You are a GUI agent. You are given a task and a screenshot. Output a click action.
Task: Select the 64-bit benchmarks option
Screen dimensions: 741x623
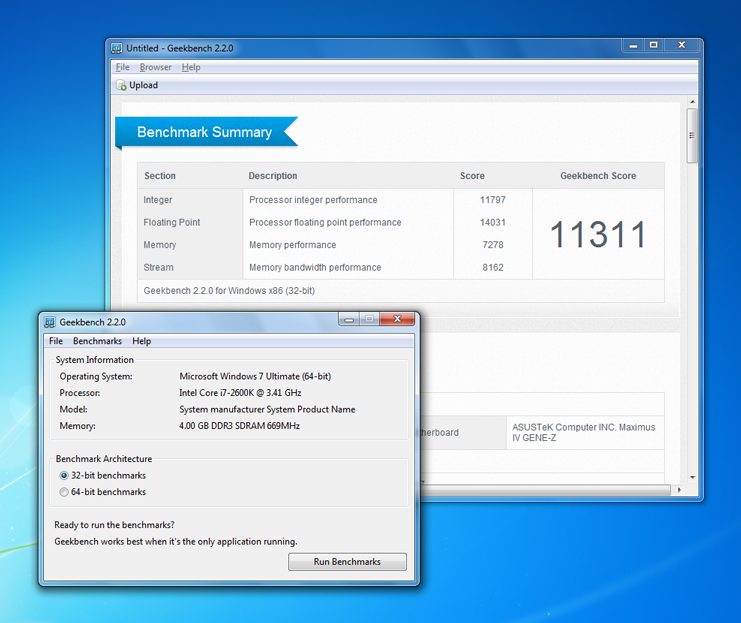[64, 492]
